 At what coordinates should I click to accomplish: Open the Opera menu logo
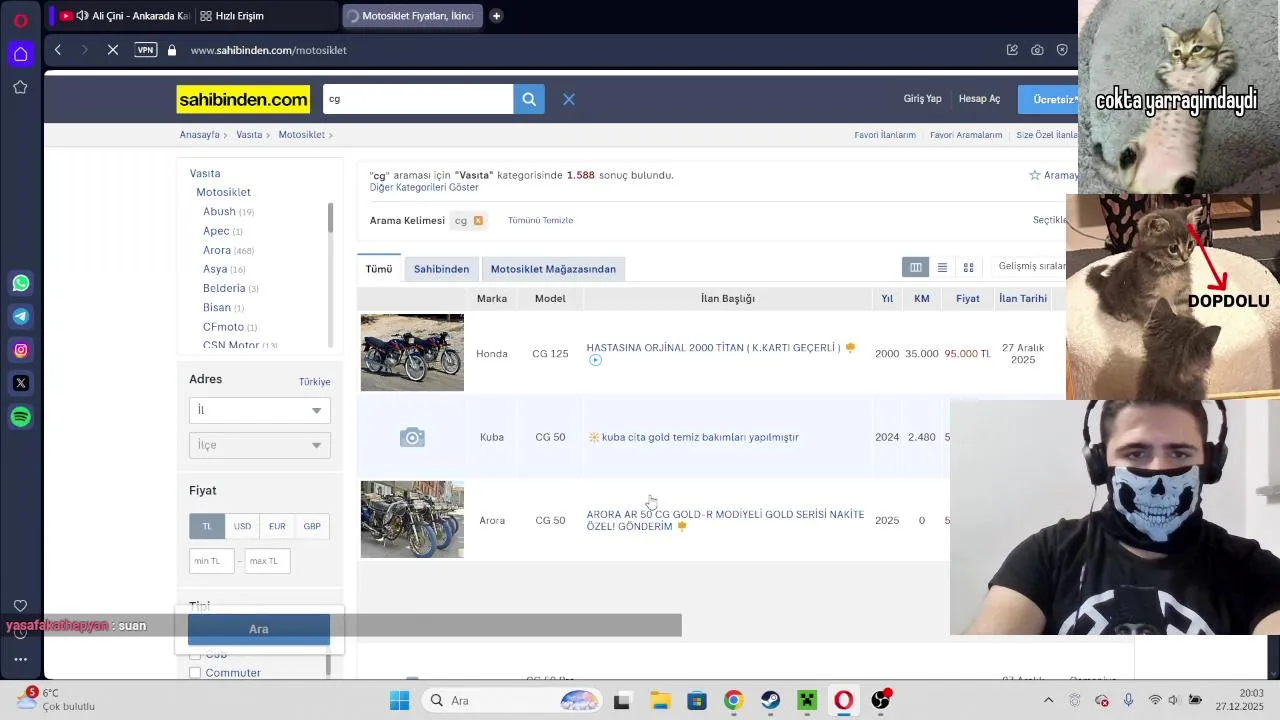(20, 20)
